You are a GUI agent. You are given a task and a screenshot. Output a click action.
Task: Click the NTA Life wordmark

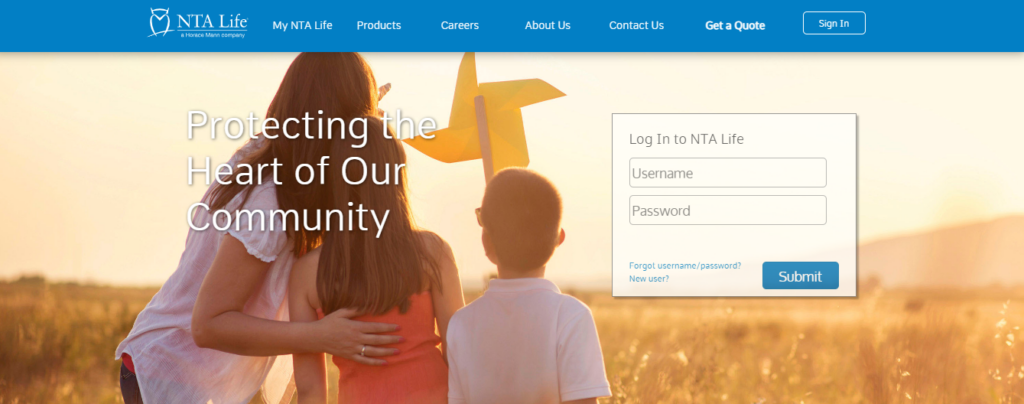[x=212, y=21]
